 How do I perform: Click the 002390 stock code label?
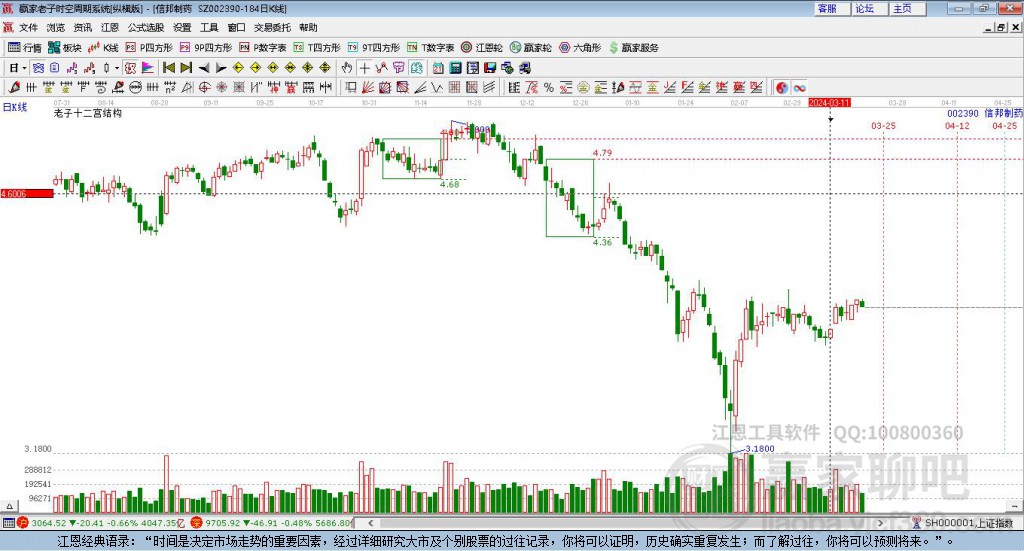click(963, 114)
